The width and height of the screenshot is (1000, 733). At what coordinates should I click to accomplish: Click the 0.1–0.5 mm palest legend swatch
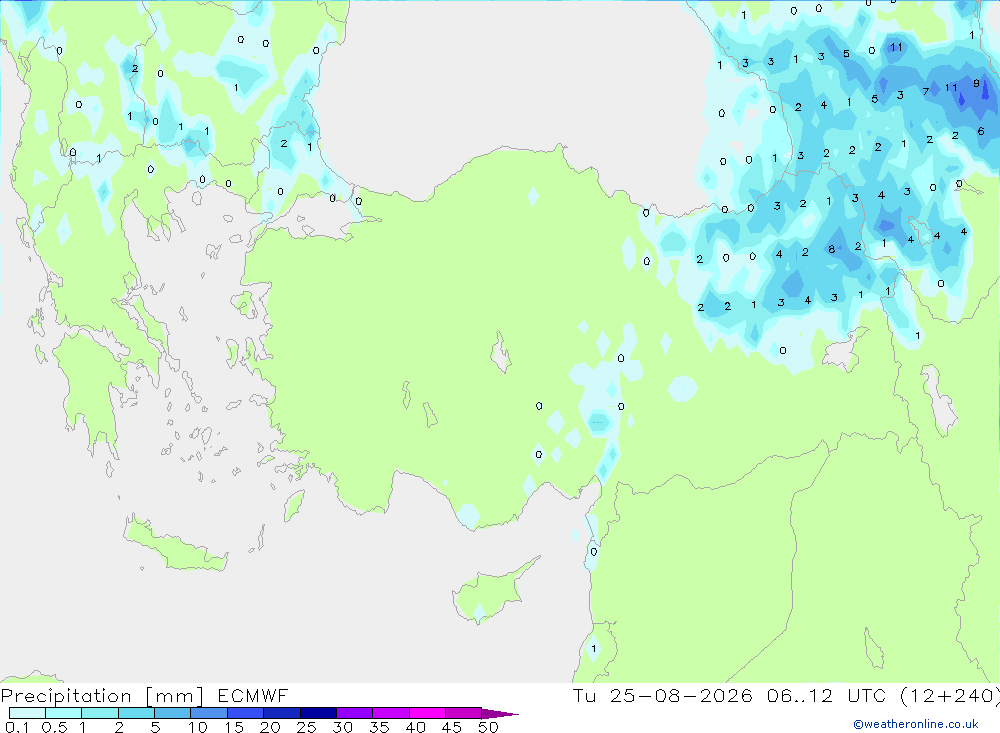[x=27, y=713]
